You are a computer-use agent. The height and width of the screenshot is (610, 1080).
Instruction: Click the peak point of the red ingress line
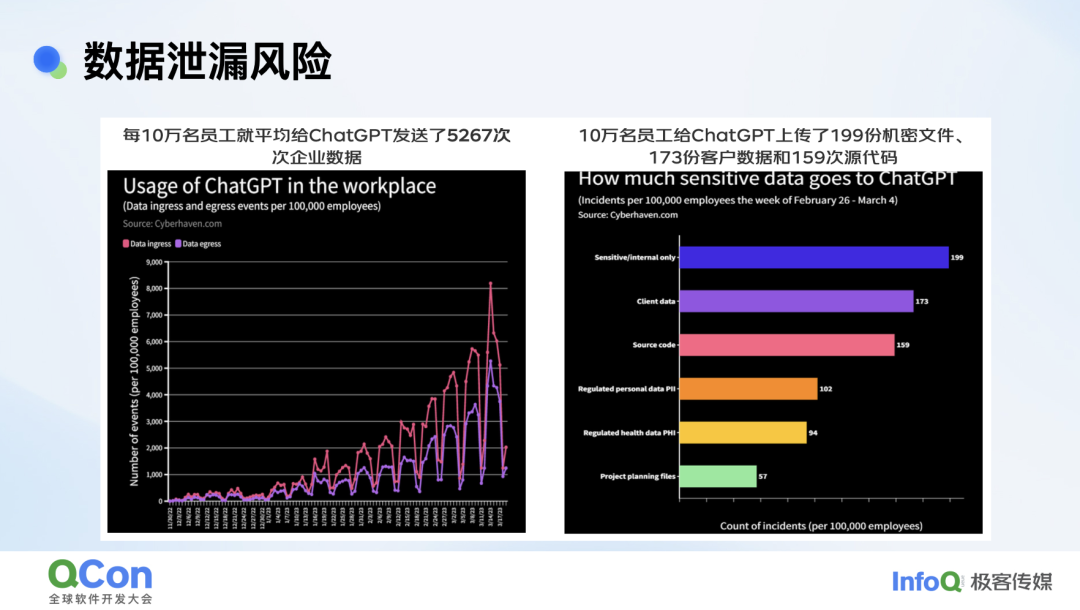click(490, 283)
